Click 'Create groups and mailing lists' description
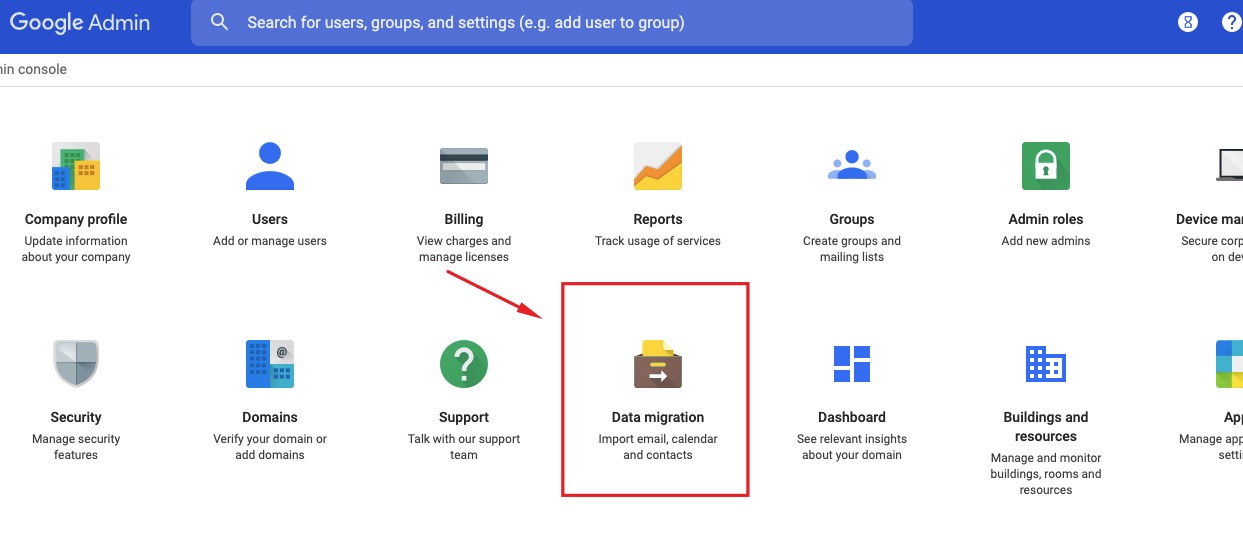The image size is (1243, 549). point(852,249)
